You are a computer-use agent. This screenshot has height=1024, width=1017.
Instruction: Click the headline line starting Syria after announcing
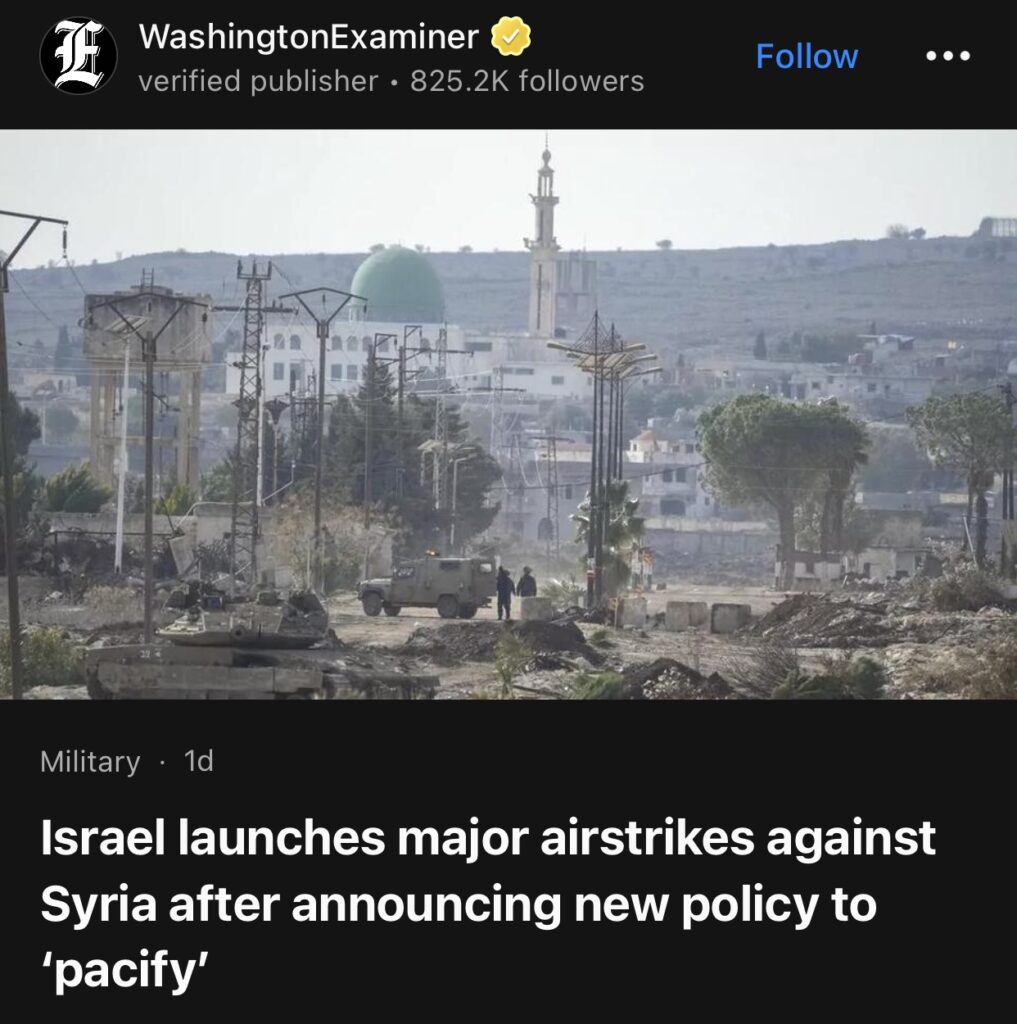(459, 904)
